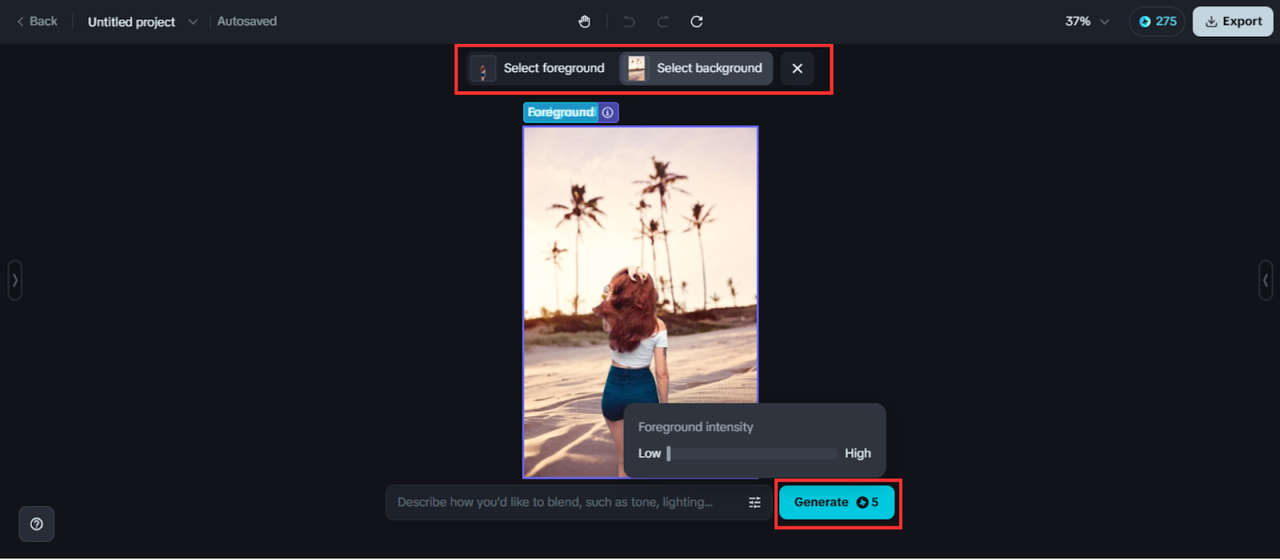Viewport: 1280px width, 560px height.
Task: Undo the last action
Action: tap(629, 21)
